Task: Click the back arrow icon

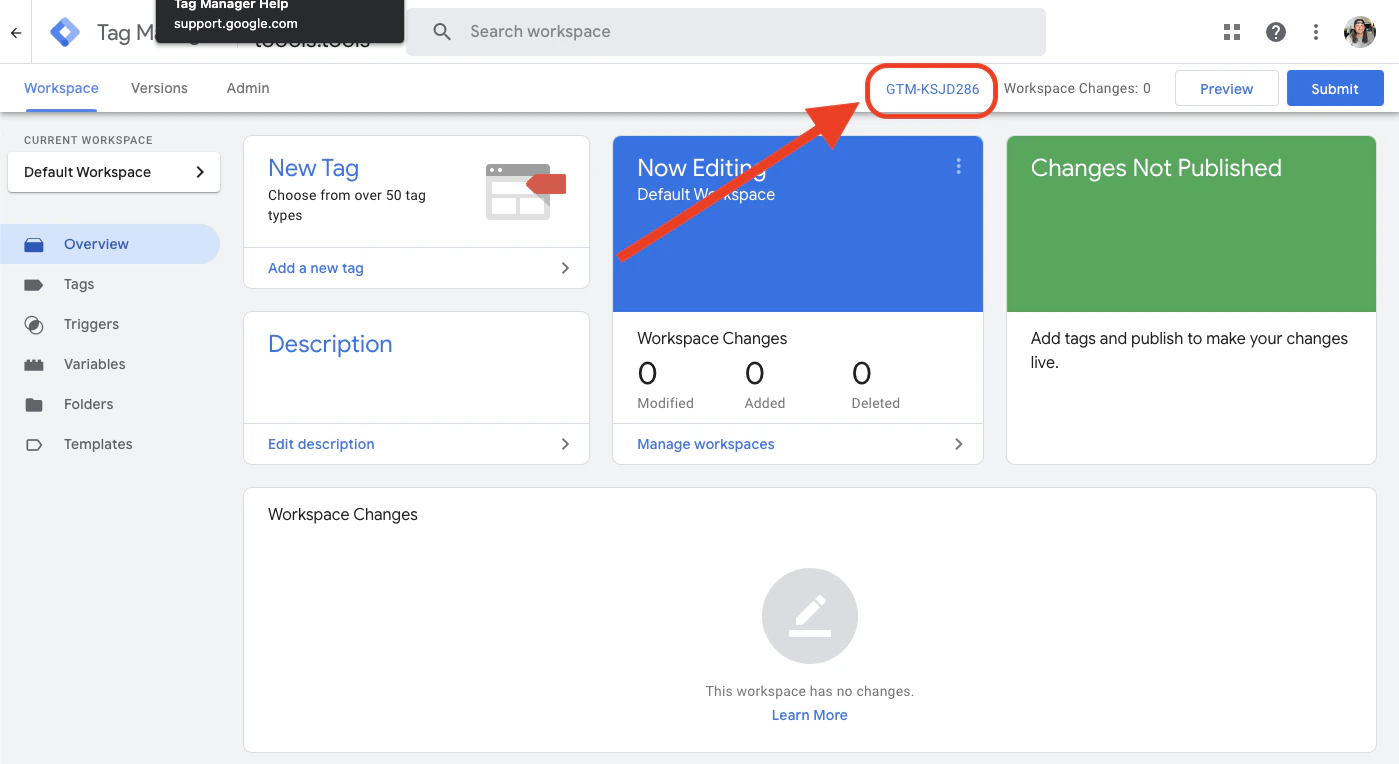Action: click(x=16, y=32)
